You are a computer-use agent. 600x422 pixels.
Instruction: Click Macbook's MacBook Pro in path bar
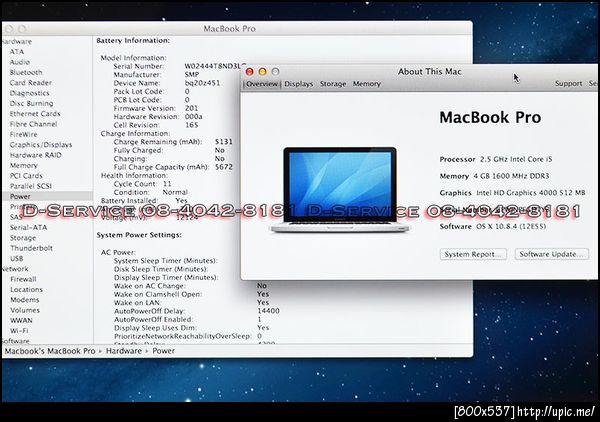pyautogui.click(x=50, y=351)
